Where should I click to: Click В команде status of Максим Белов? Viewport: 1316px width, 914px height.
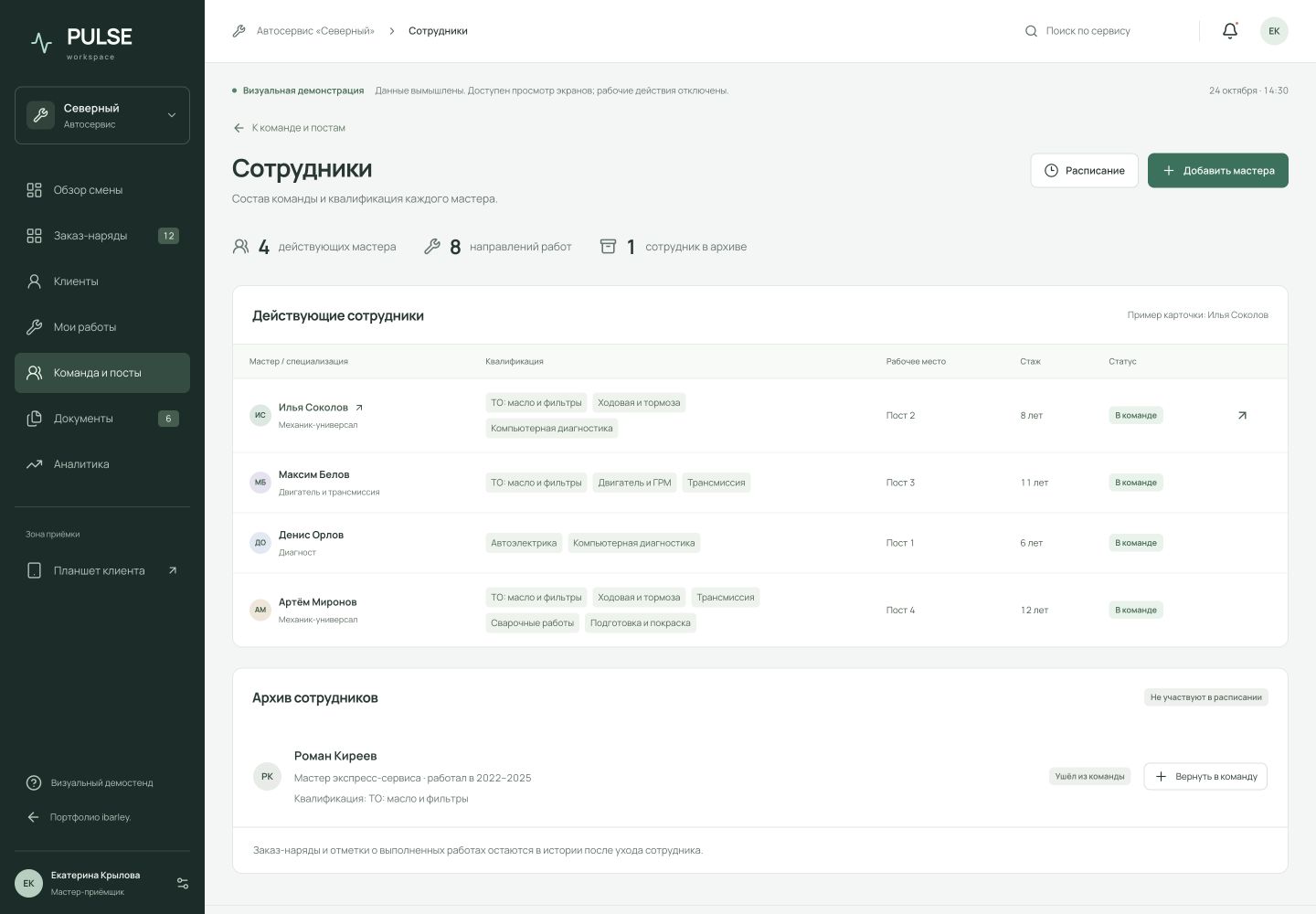(1136, 483)
